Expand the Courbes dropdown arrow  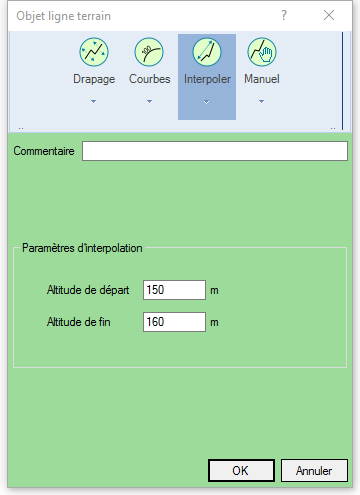[x=149, y=101]
